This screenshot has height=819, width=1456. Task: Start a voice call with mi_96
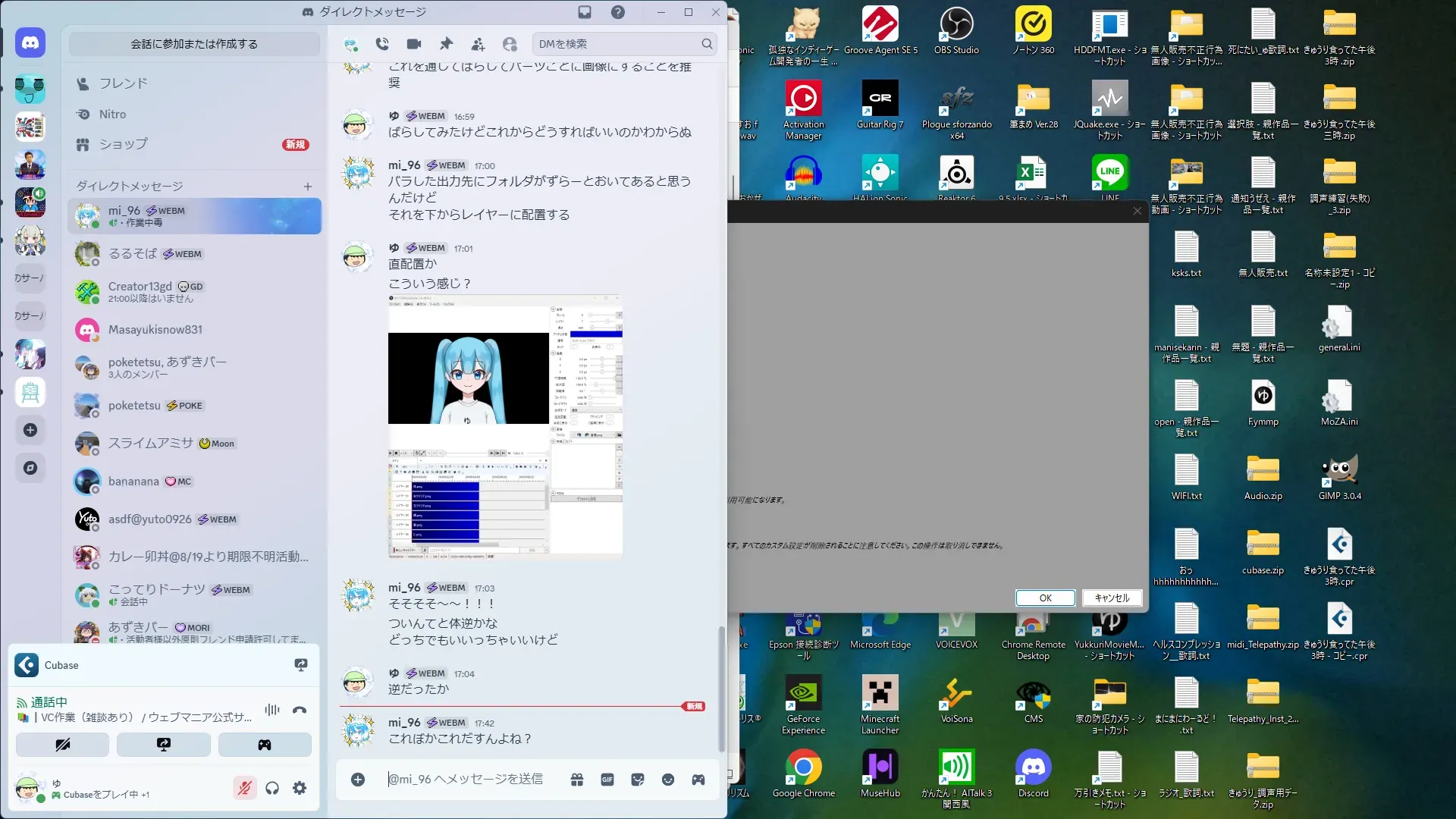click(382, 44)
